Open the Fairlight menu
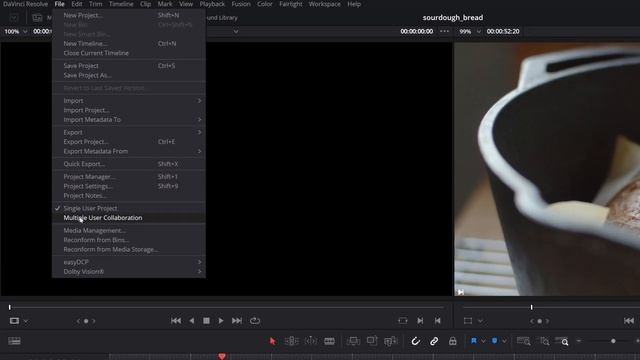Image resolution: width=640 pixels, height=360 pixels. coord(291,4)
